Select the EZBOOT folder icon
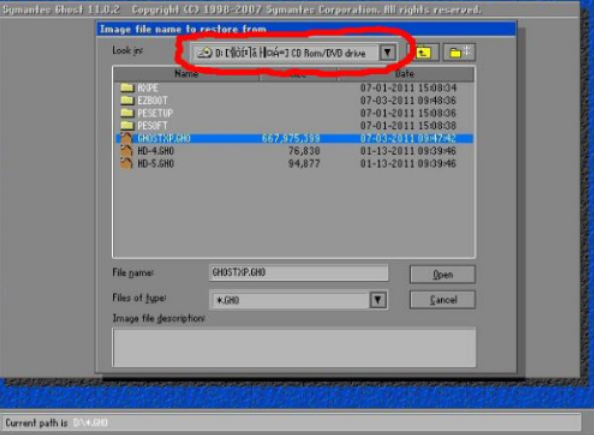 pyautogui.click(x=127, y=100)
